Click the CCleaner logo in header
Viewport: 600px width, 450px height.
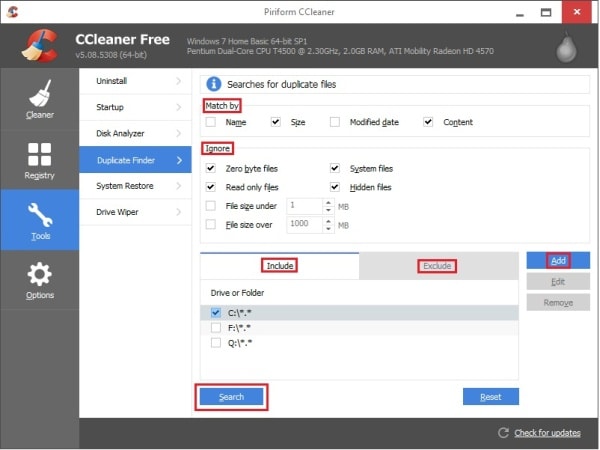(39, 45)
